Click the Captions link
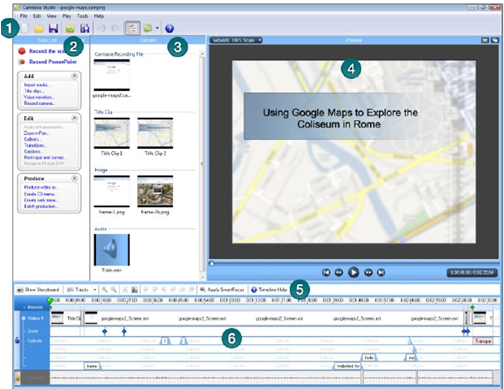This screenshot has height=389, width=504. click(32, 151)
